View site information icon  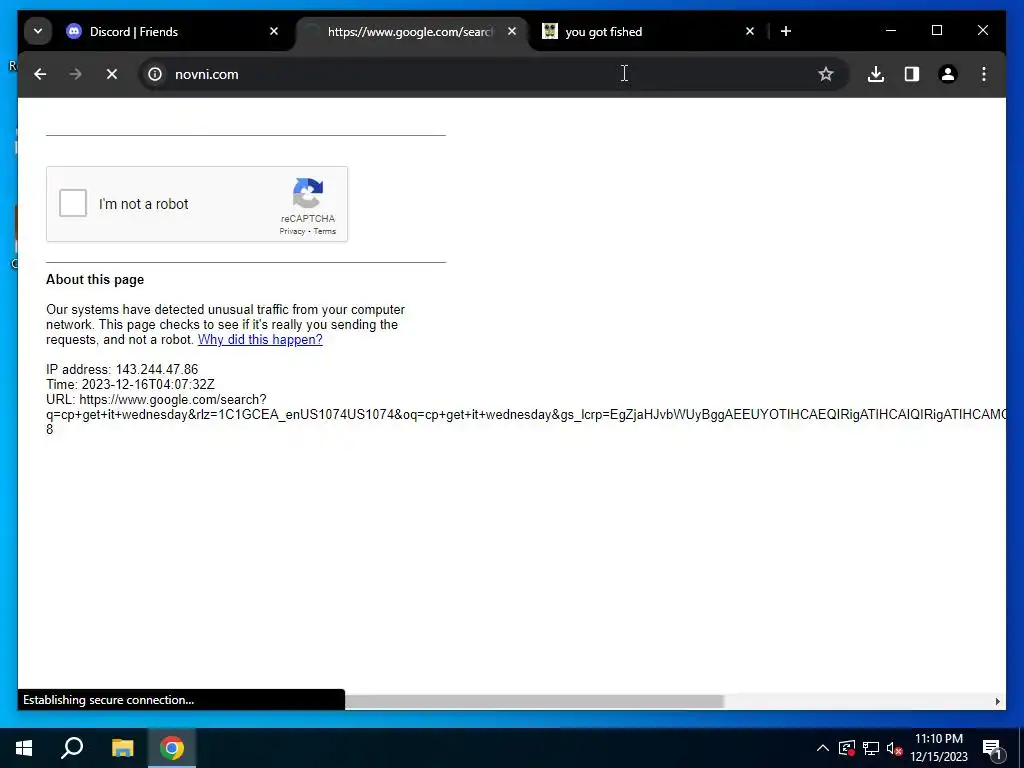[155, 74]
